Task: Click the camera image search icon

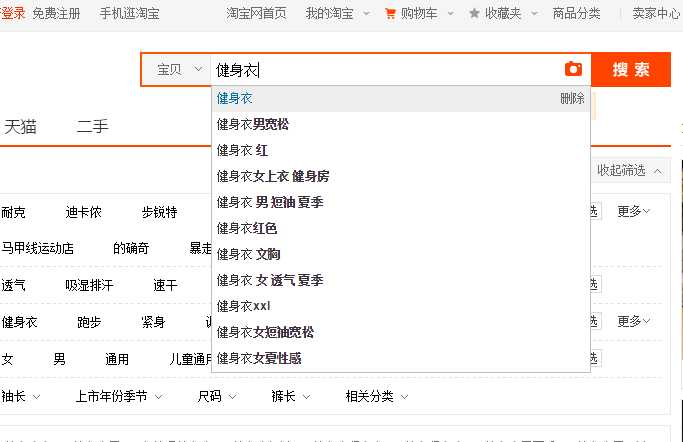Action: pos(573,69)
